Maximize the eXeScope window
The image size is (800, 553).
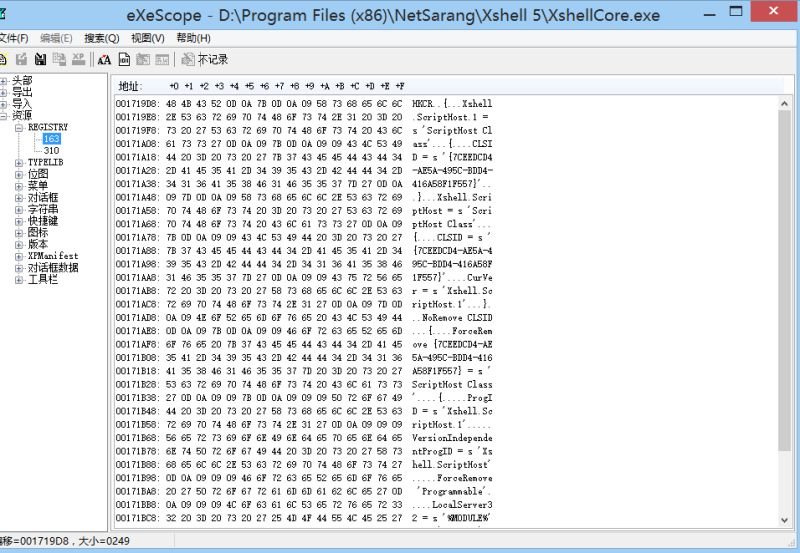pos(736,12)
